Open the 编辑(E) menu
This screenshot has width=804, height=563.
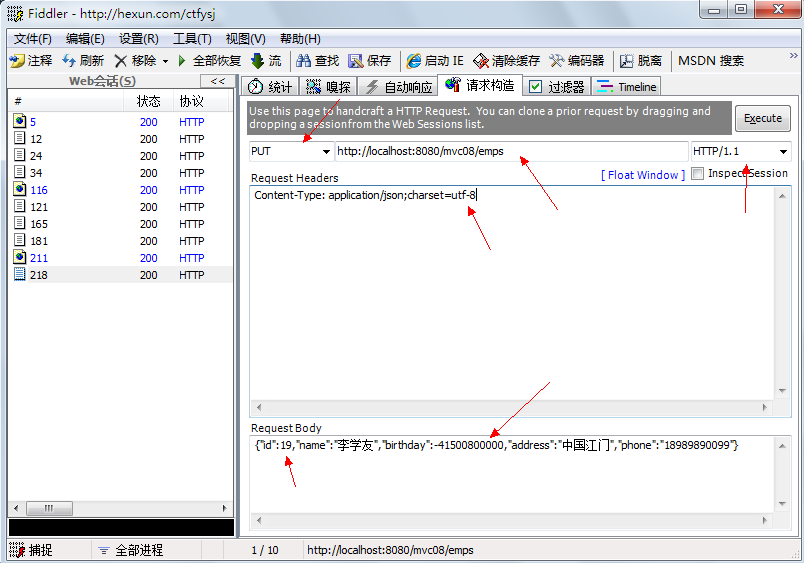pos(85,39)
